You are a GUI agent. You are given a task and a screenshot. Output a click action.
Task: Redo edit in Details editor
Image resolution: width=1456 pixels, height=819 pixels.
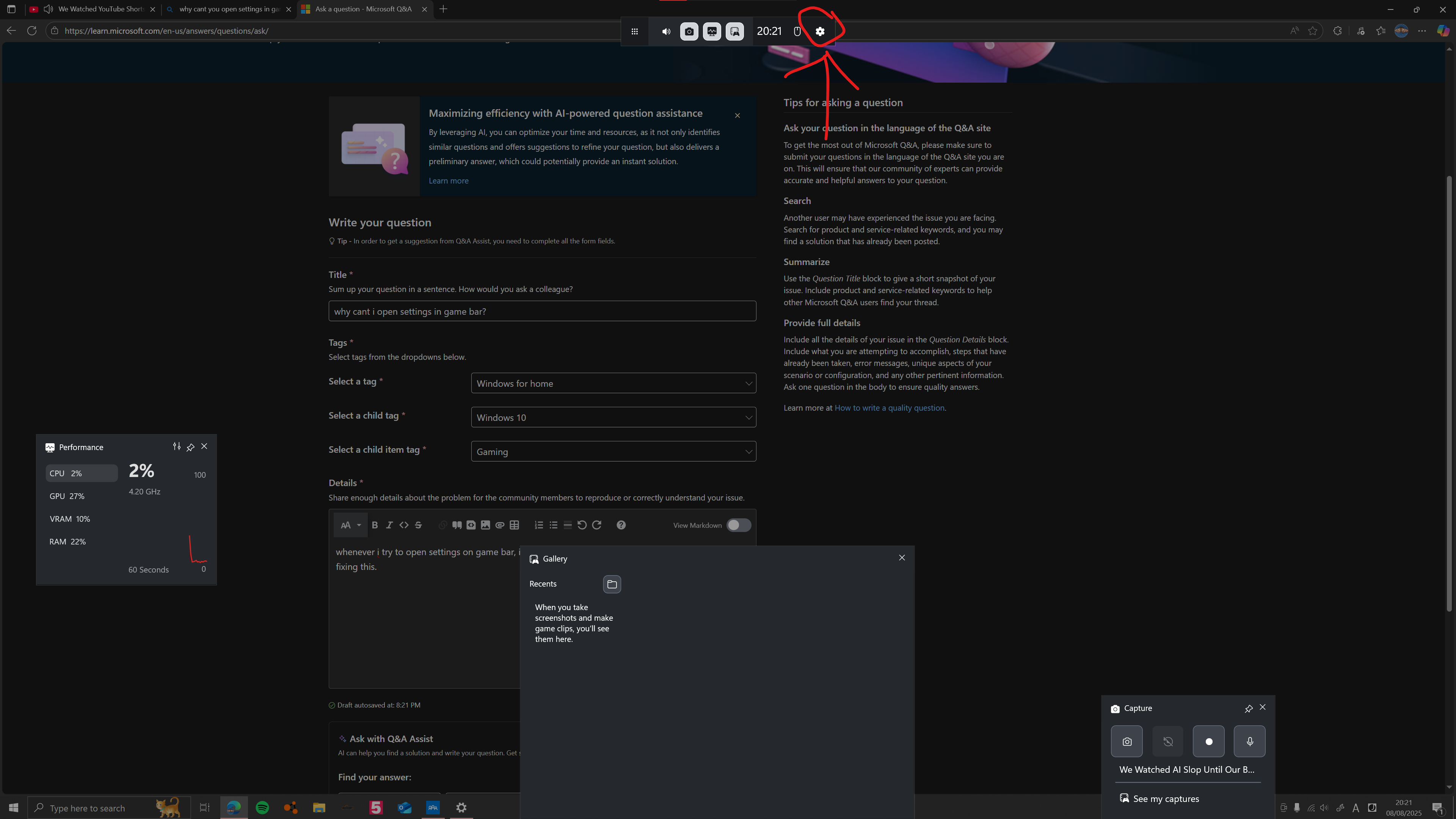[x=596, y=525]
